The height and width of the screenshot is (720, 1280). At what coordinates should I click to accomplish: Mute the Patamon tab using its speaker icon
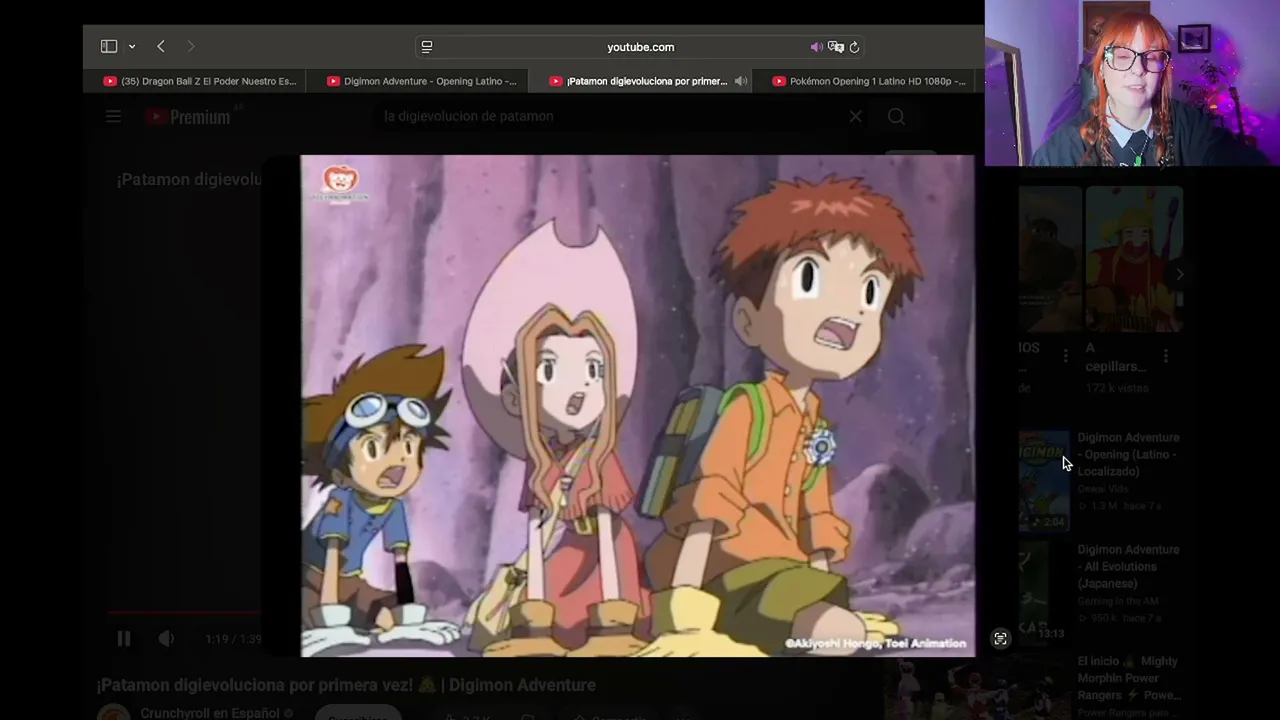[740, 81]
